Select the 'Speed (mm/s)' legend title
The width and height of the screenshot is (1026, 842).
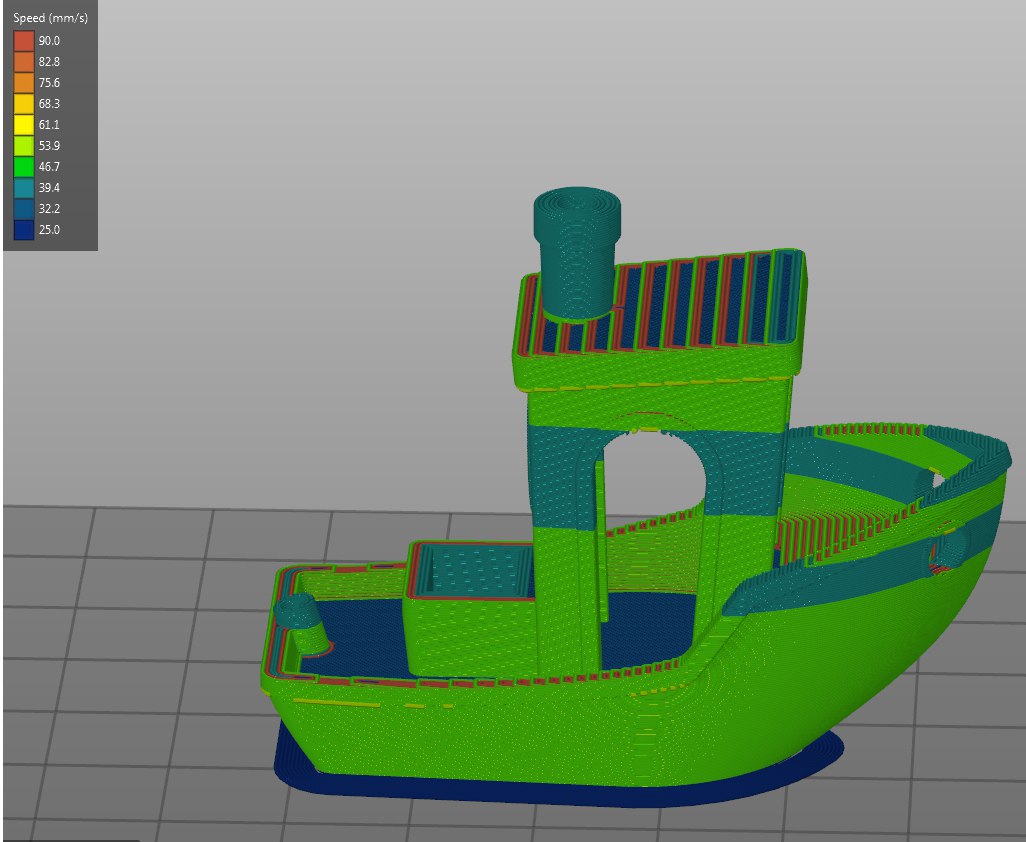(50, 18)
